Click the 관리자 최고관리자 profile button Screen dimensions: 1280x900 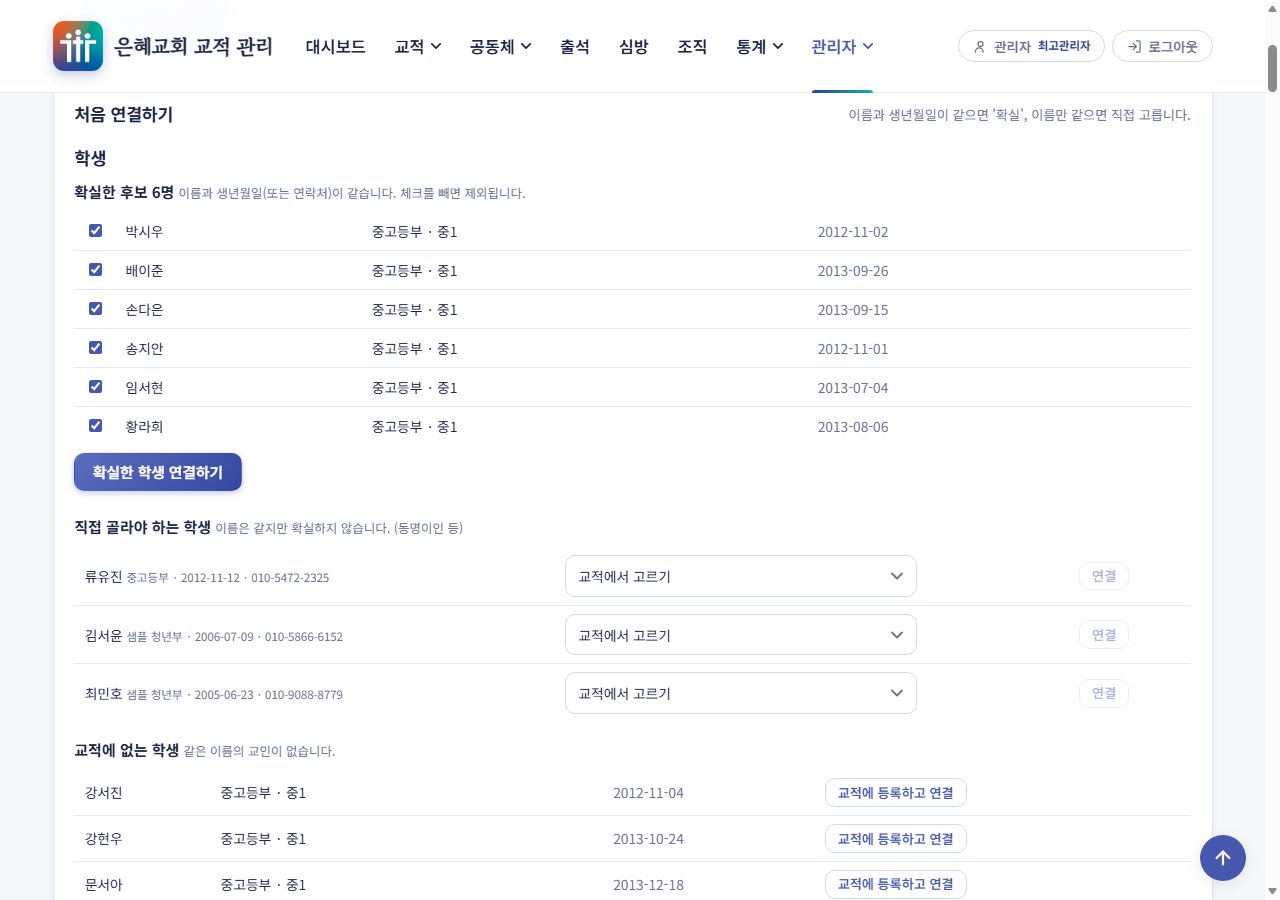click(1031, 46)
